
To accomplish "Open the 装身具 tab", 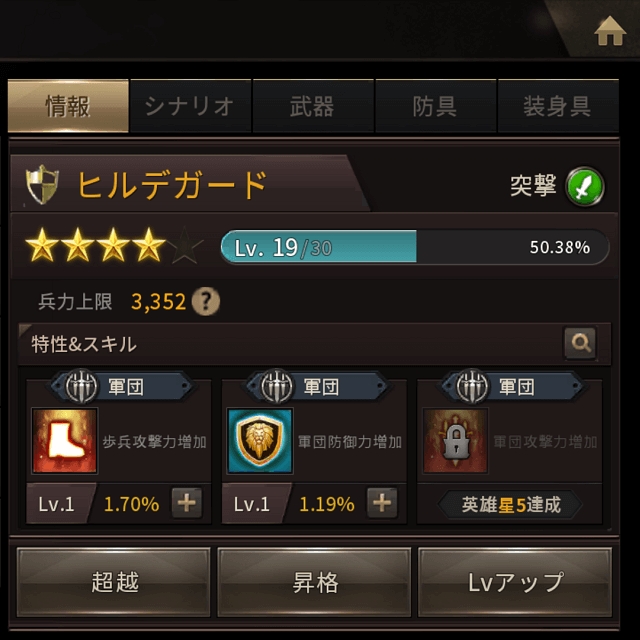I will click(558, 106).
